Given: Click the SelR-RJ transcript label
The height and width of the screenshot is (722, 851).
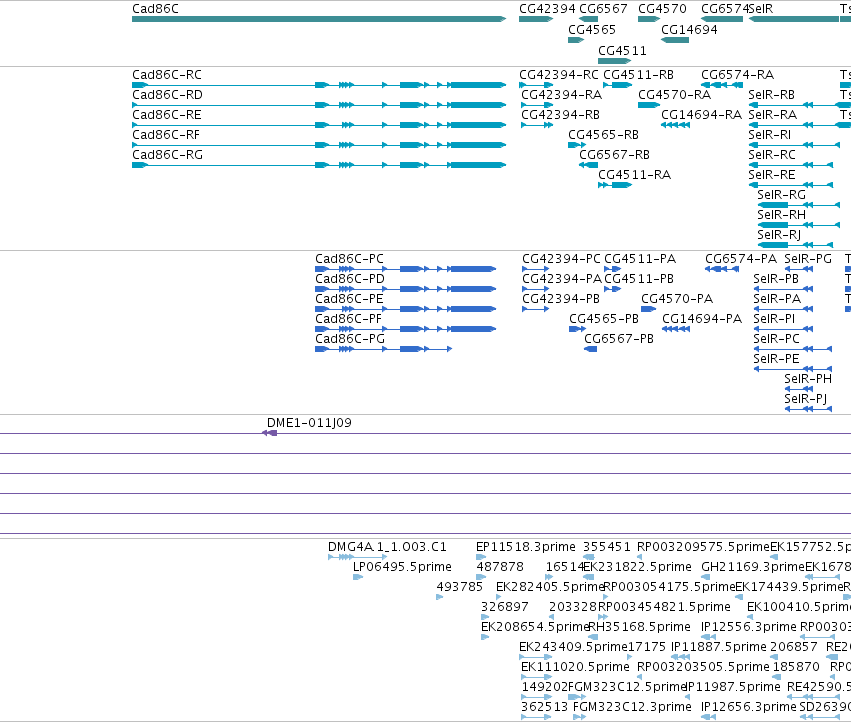Looking at the screenshot, I should (x=779, y=235).
